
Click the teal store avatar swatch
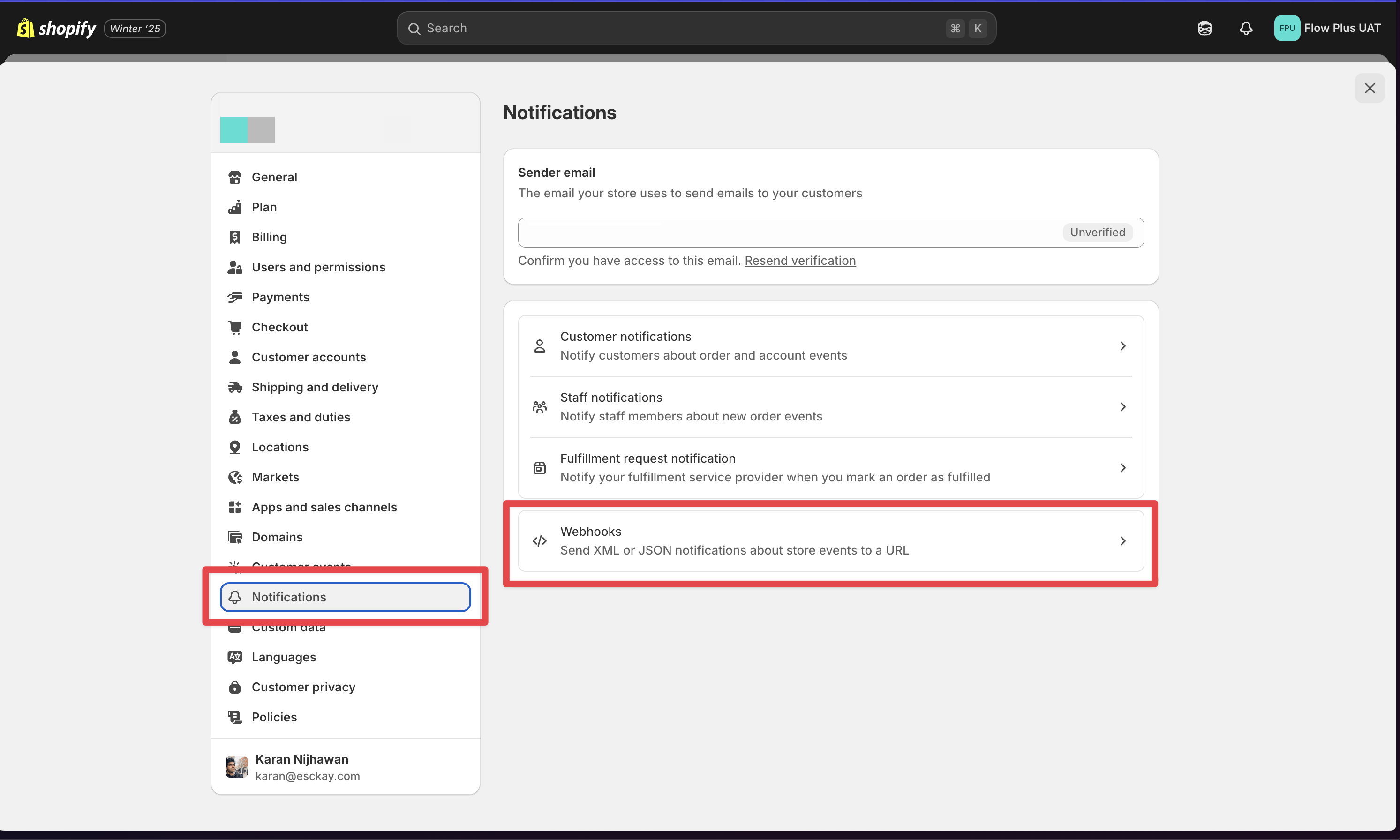pos(234,130)
